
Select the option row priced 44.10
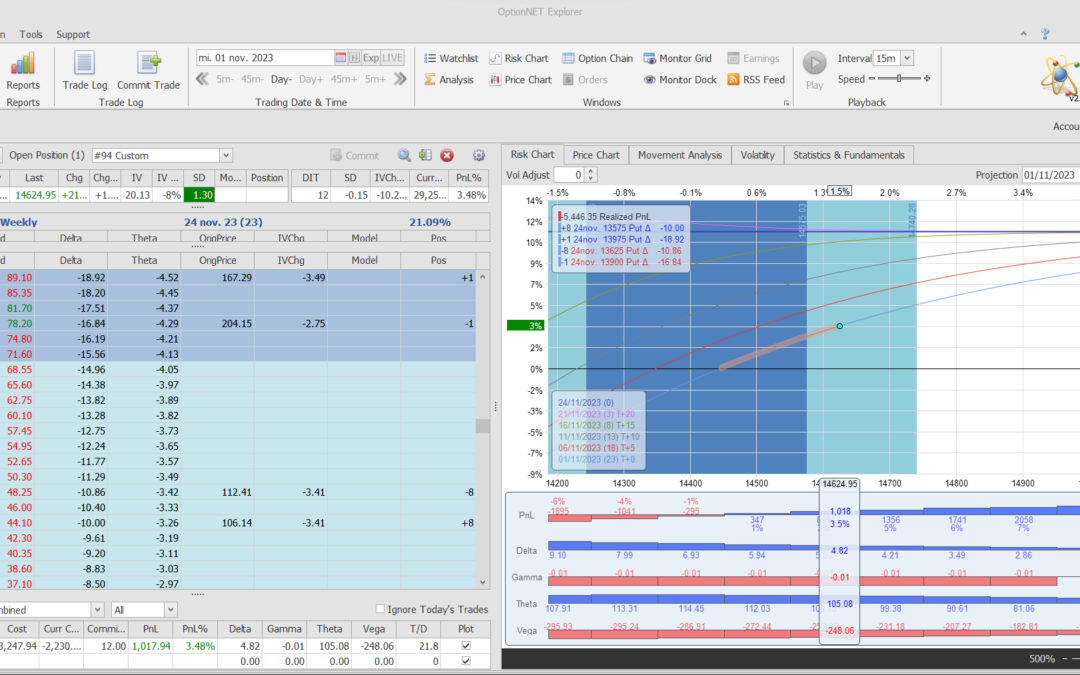[238, 523]
